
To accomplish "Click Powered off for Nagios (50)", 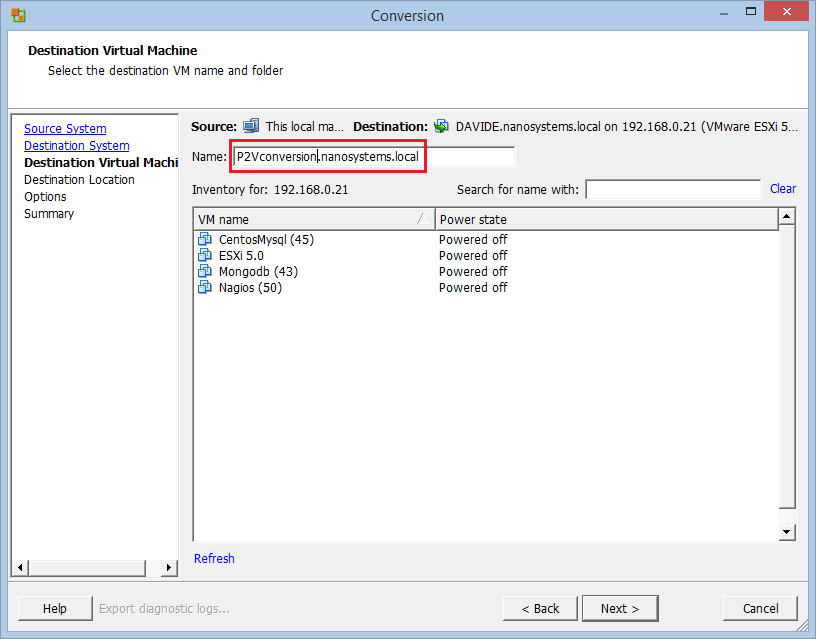I will coord(473,288).
